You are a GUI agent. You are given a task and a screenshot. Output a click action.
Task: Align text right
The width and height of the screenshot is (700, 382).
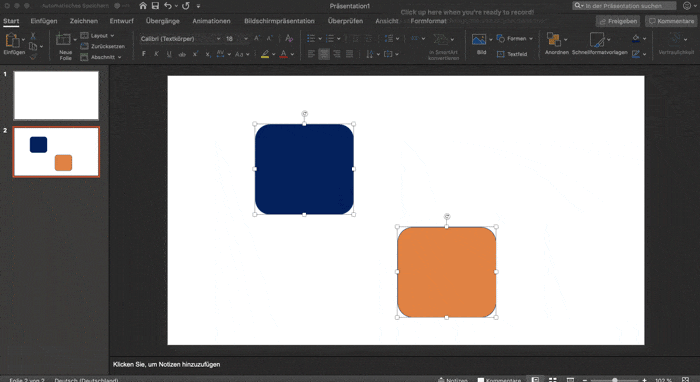click(337, 54)
